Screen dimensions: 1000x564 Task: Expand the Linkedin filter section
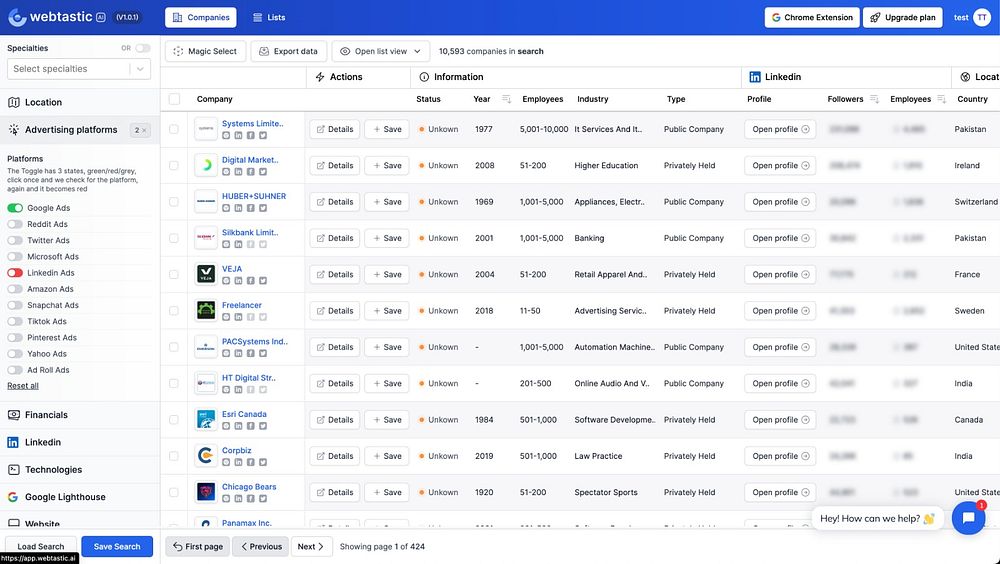[x=80, y=442]
